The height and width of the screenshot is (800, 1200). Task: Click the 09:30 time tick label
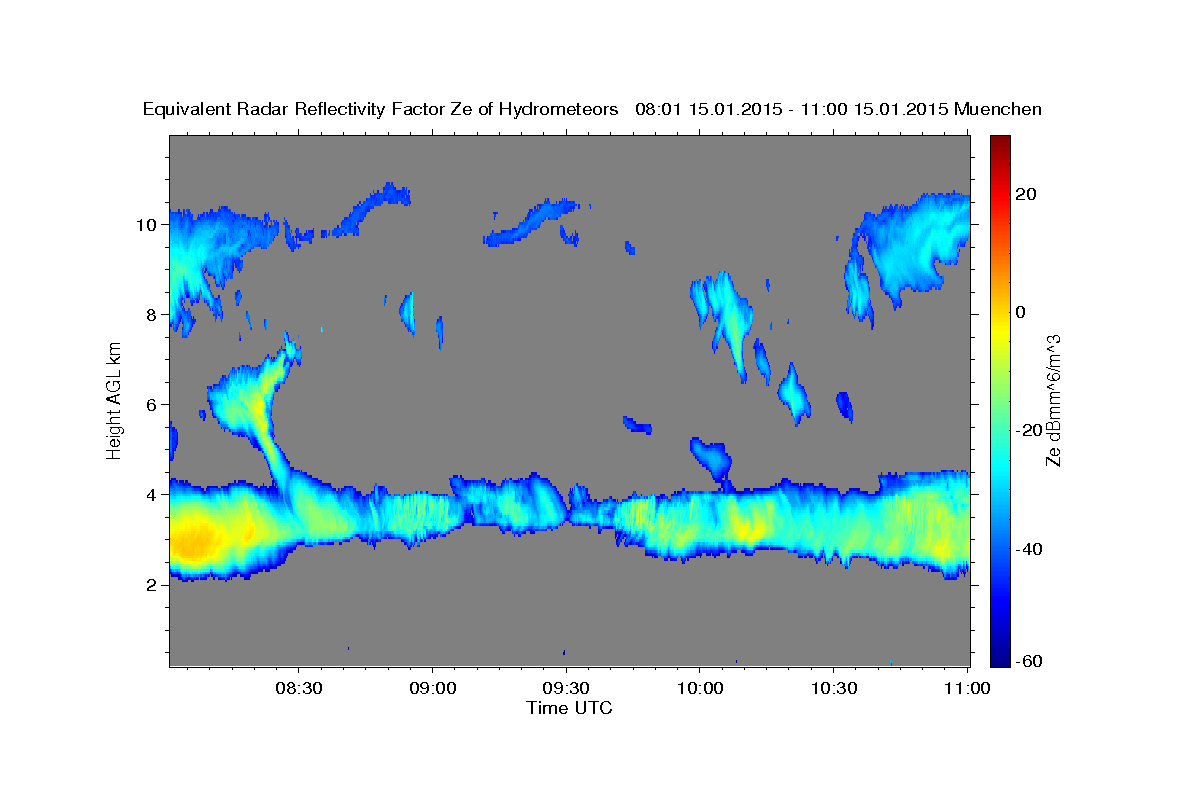[566, 689]
